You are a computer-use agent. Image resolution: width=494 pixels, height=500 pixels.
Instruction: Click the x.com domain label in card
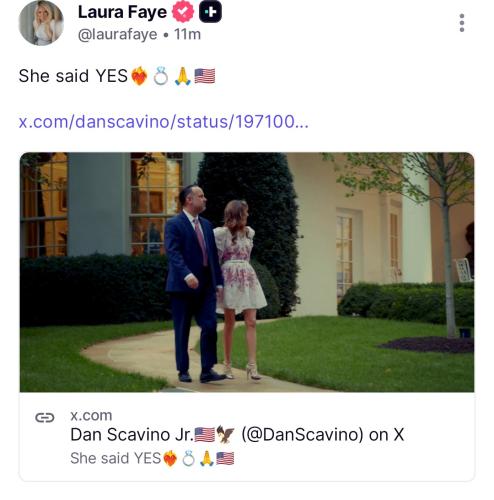pyautogui.click(x=91, y=416)
